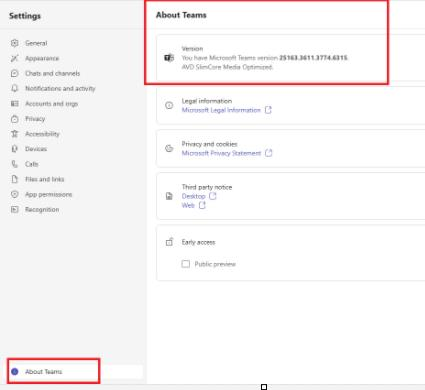Open Chats and channels settings
This screenshot has height=390, width=425.
coord(53,73)
